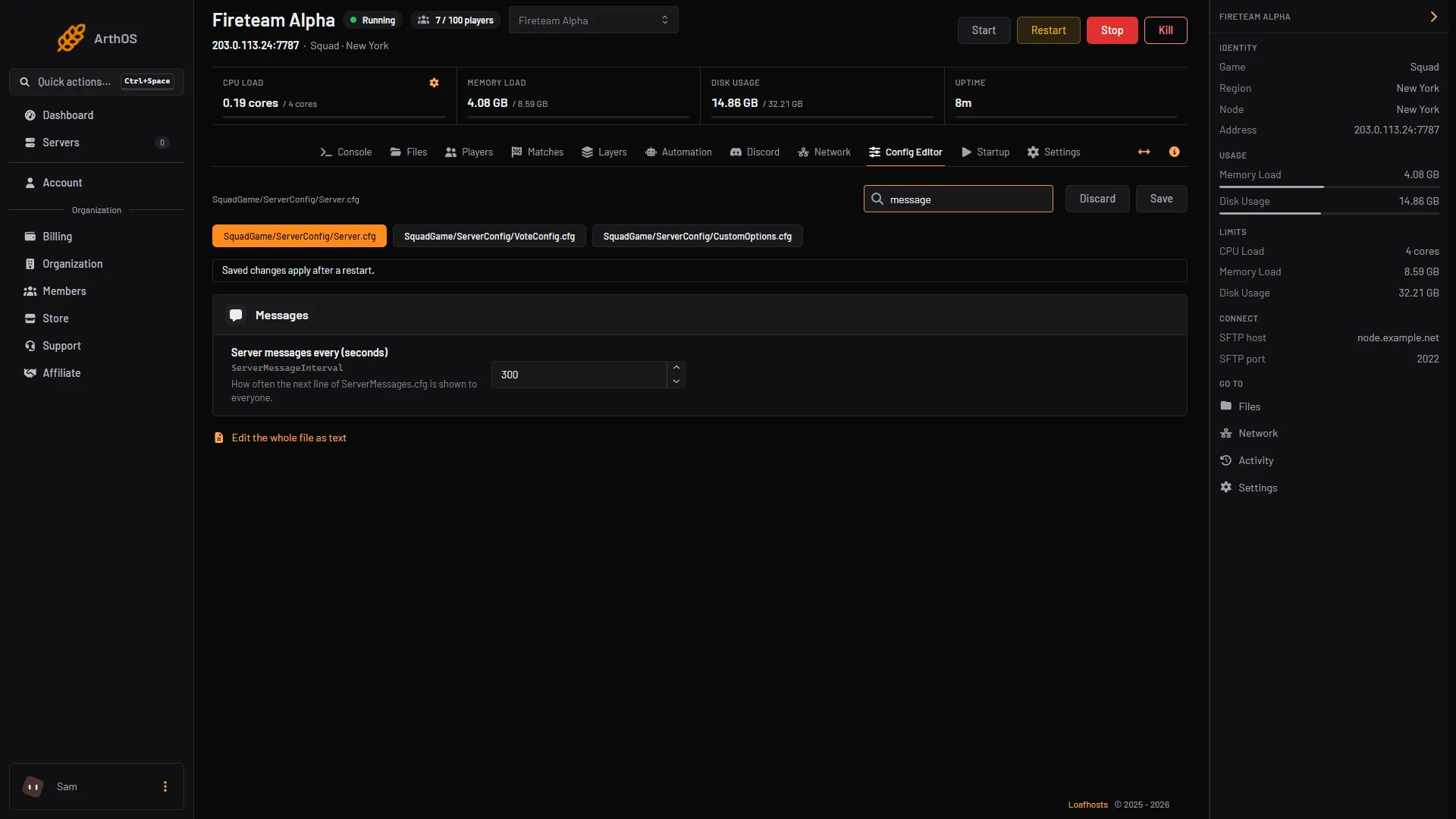The height and width of the screenshot is (819, 1456).
Task: Focus the Quick actions search box
Action: pos(96,82)
